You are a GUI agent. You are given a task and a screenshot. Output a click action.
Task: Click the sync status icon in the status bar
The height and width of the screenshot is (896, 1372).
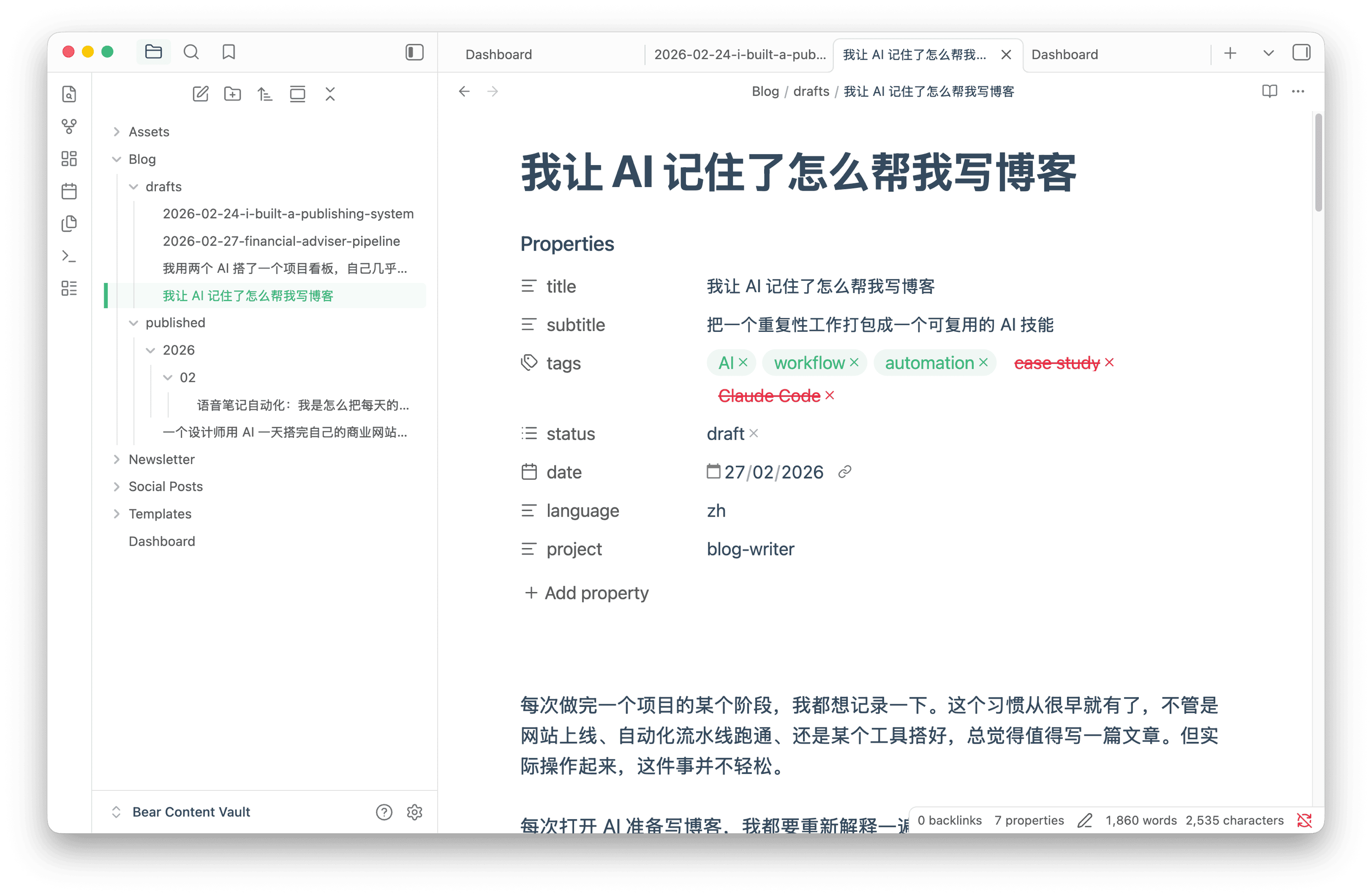click(1304, 820)
